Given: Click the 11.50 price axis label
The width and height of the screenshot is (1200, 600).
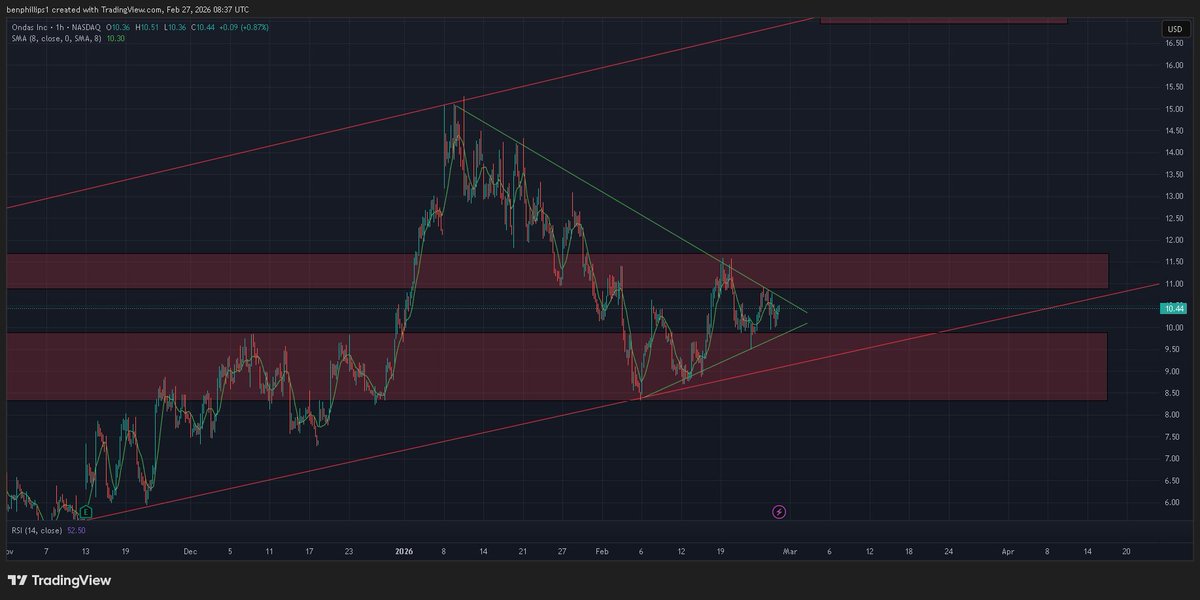Looking at the screenshot, I should (x=1173, y=262).
